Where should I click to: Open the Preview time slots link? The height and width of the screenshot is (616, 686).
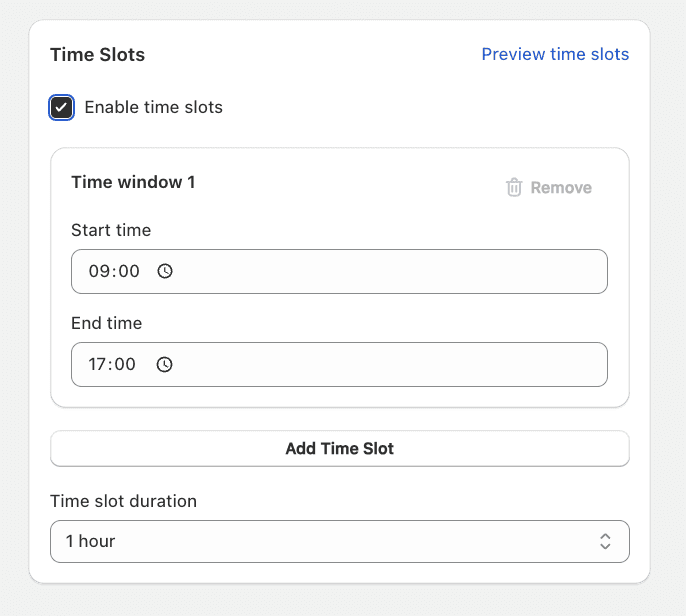click(x=555, y=54)
